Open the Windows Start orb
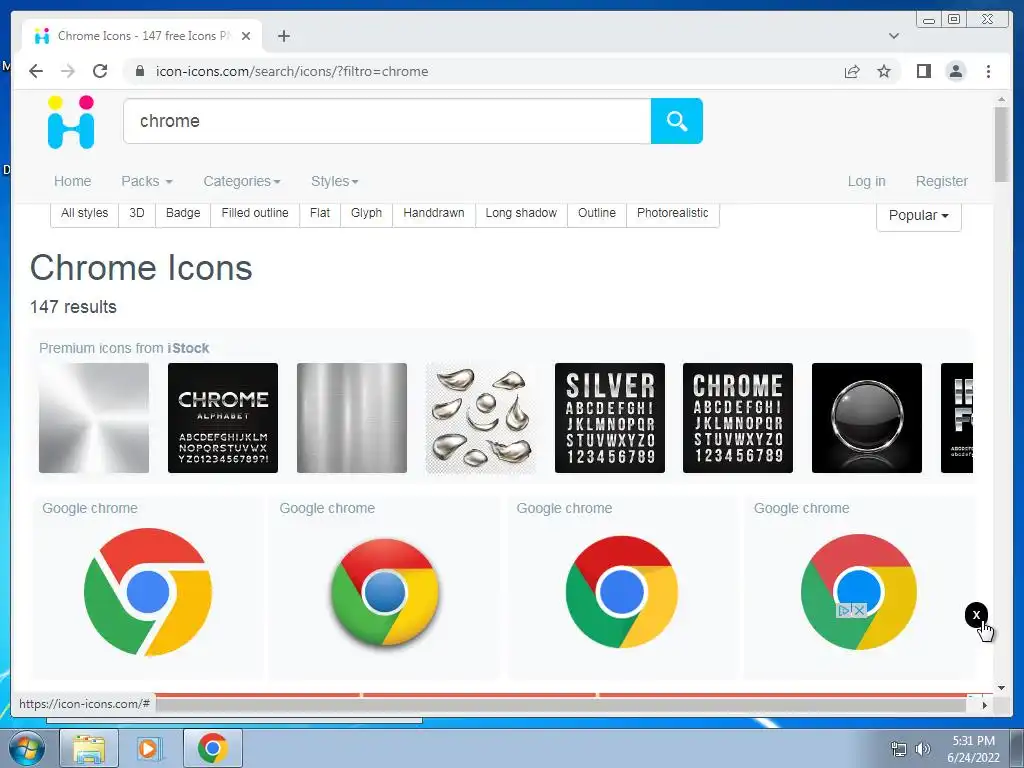The image size is (1024, 768). [26, 748]
